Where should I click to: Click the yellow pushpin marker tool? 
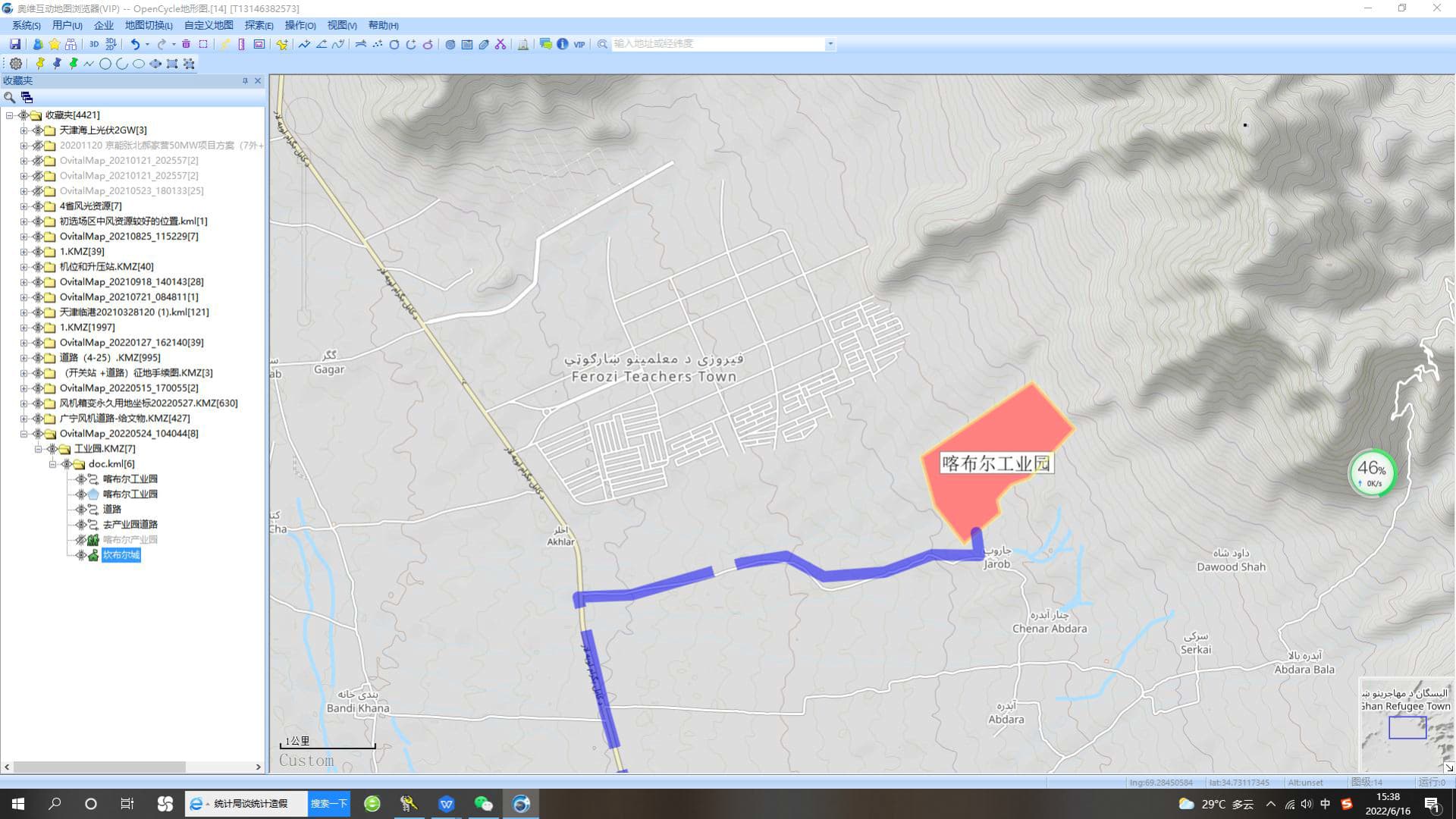coord(40,64)
